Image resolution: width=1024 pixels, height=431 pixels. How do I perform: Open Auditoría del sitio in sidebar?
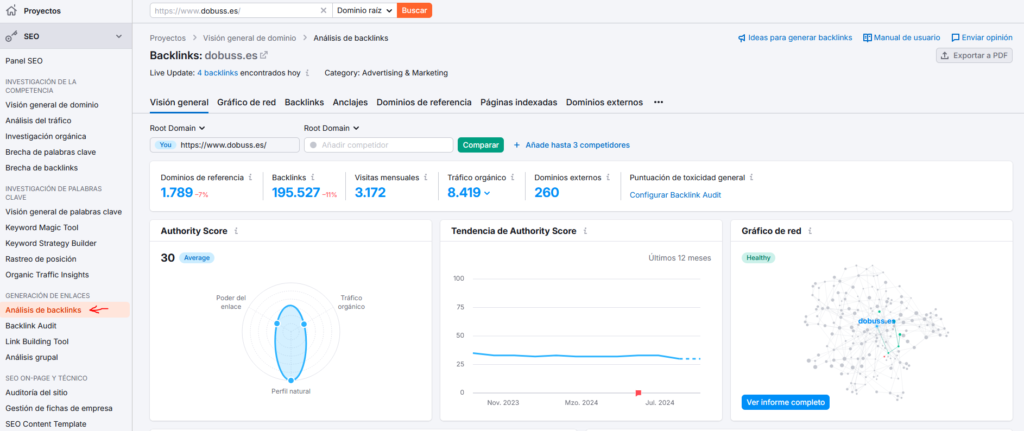[x=37, y=392]
